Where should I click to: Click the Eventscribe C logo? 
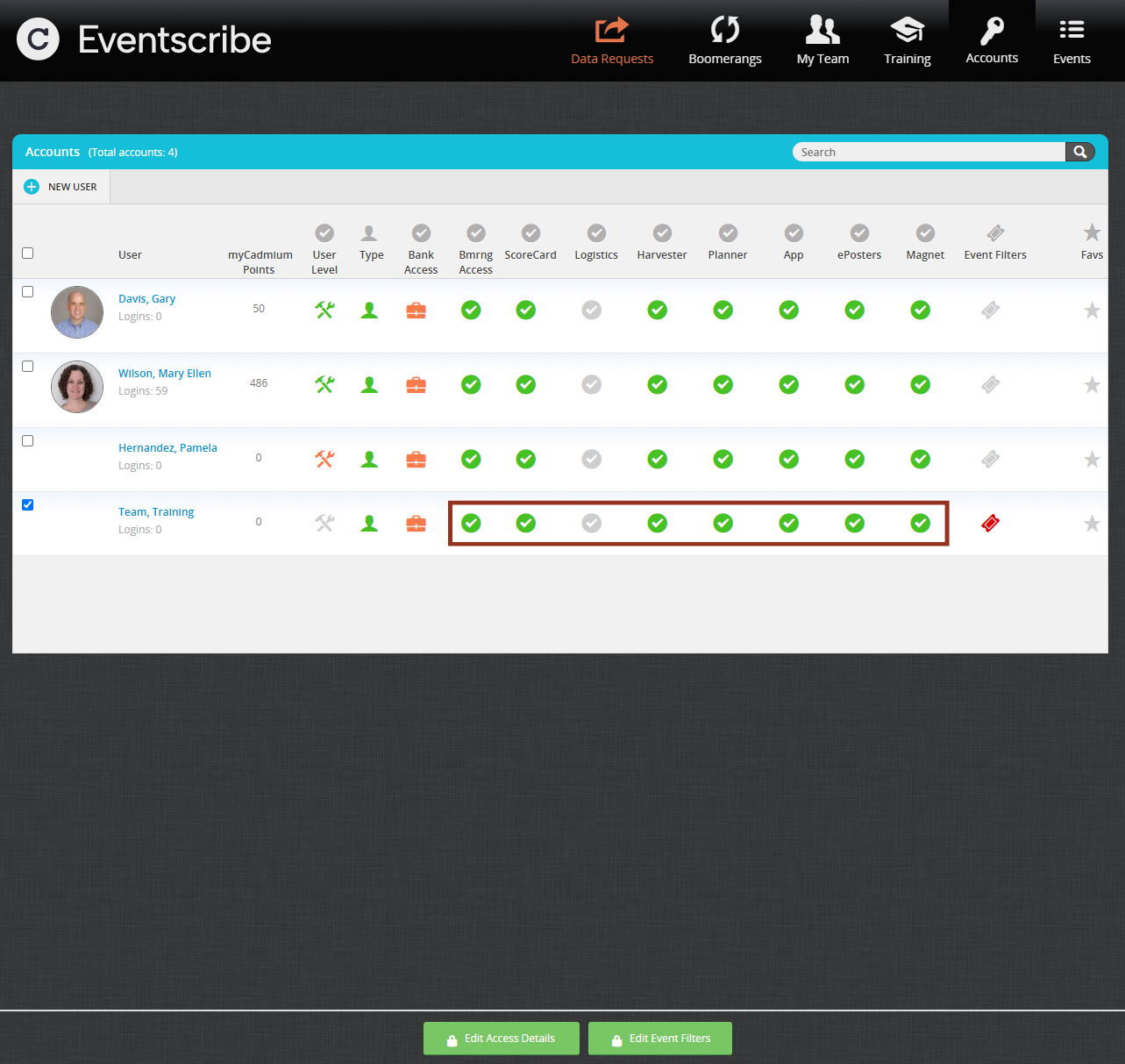pos(38,39)
